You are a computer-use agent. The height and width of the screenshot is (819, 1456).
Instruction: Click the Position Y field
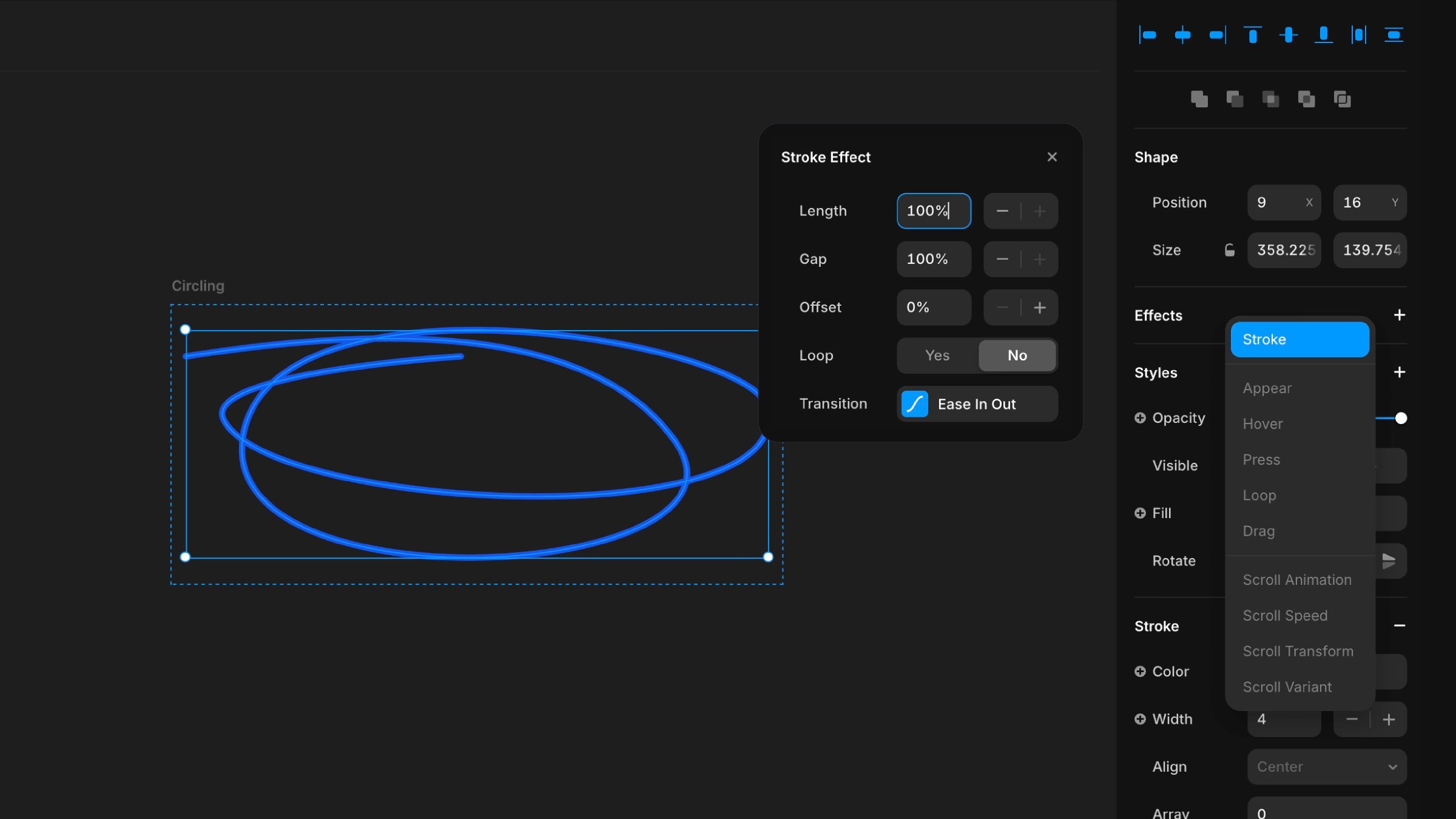1370,203
